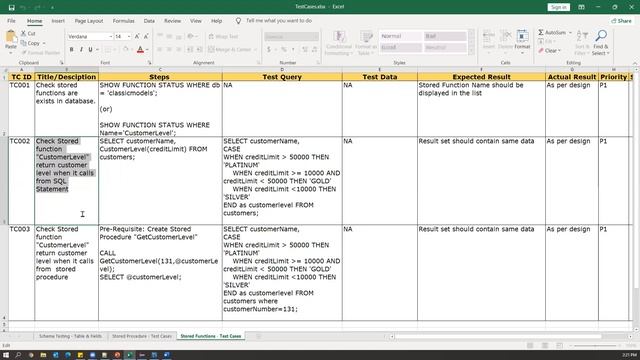Click Merge & Center

click(232, 49)
